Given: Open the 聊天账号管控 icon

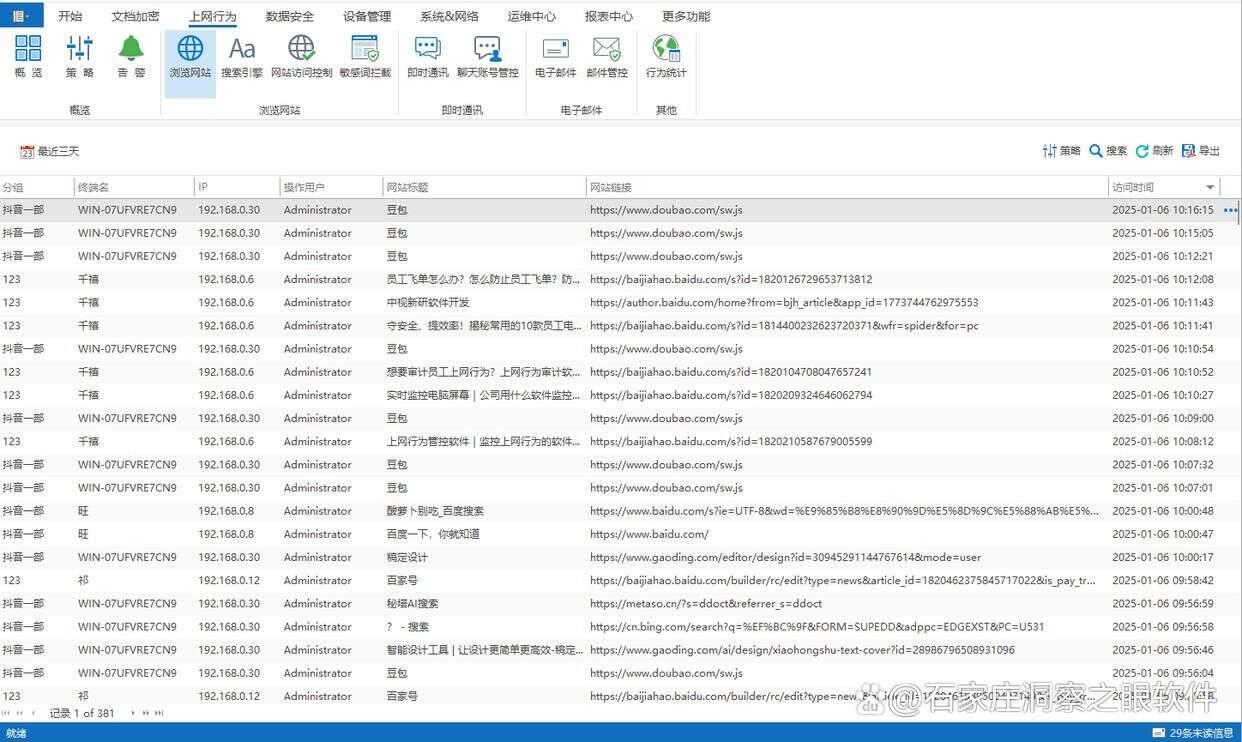Looking at the screenshot, I should 488,57.
